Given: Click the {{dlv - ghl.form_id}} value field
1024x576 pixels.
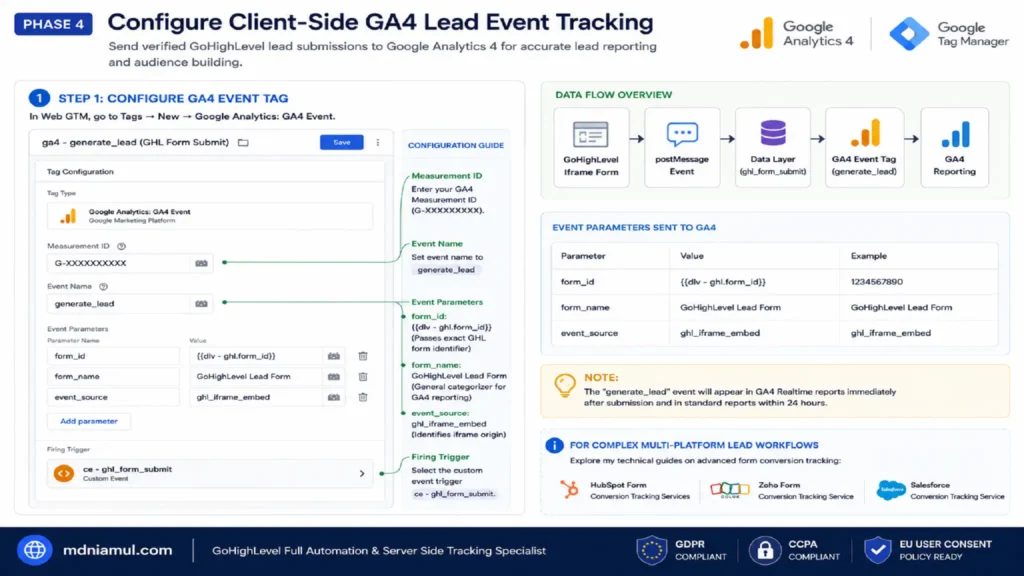Looking at the screenshot, I should coord(256,356).
